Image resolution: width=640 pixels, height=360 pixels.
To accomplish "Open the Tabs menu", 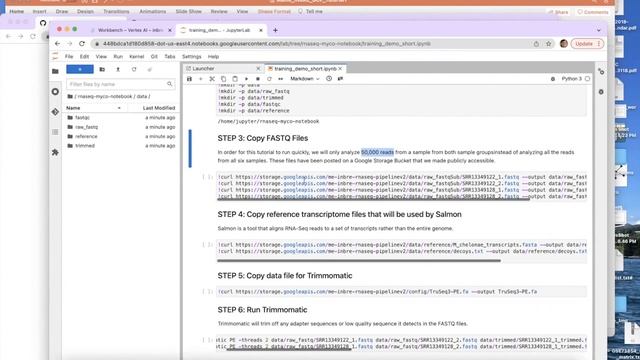I will 170,57.
